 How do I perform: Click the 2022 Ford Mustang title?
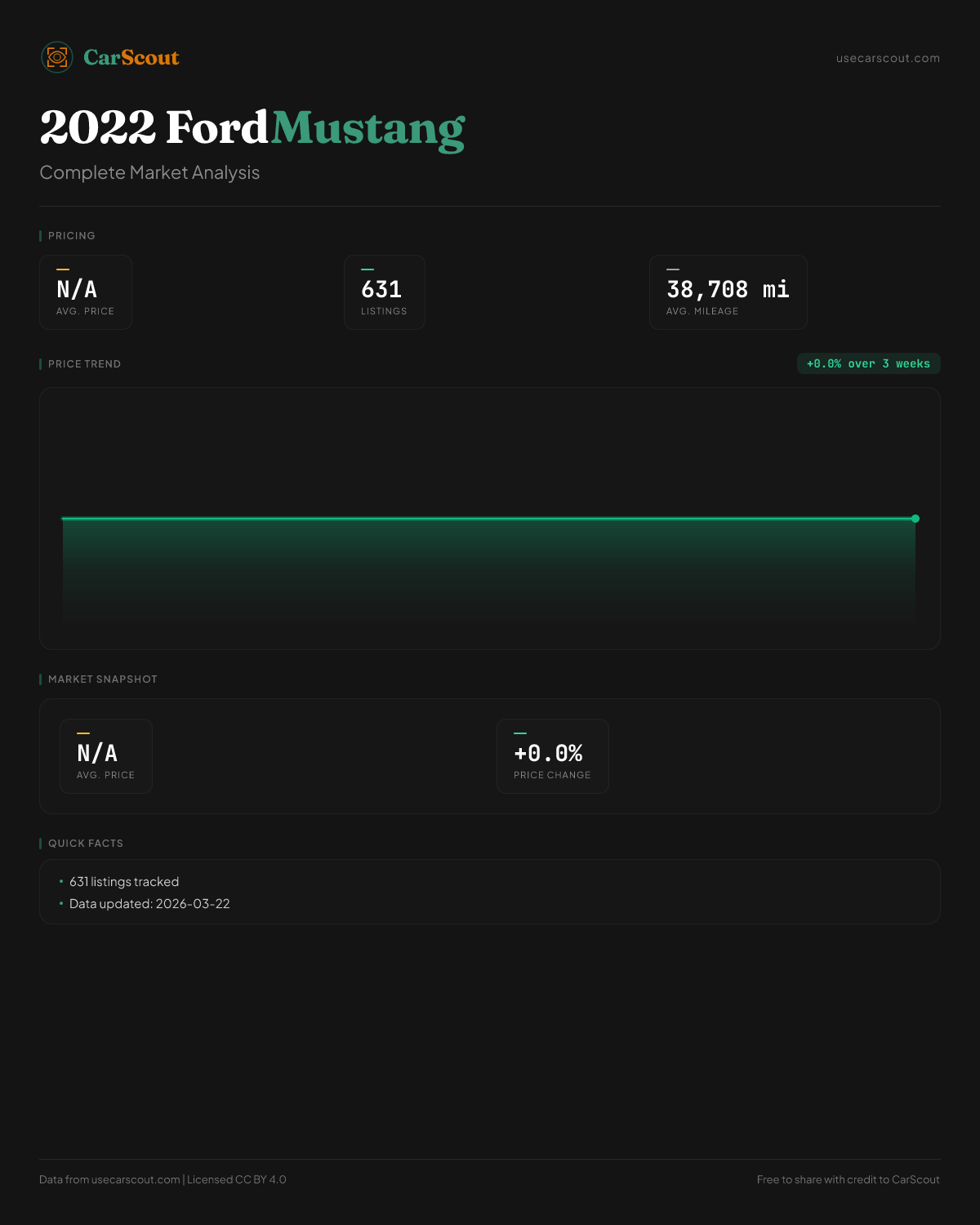click(x=252, y=128)
